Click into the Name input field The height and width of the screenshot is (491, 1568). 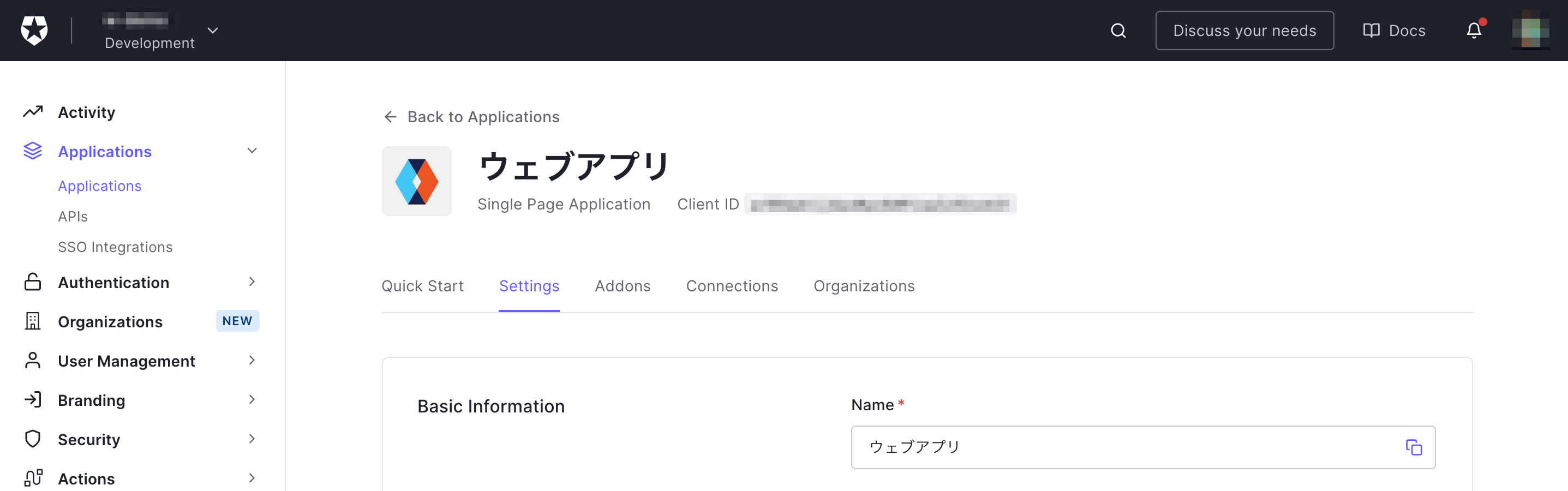[1142, 447]
